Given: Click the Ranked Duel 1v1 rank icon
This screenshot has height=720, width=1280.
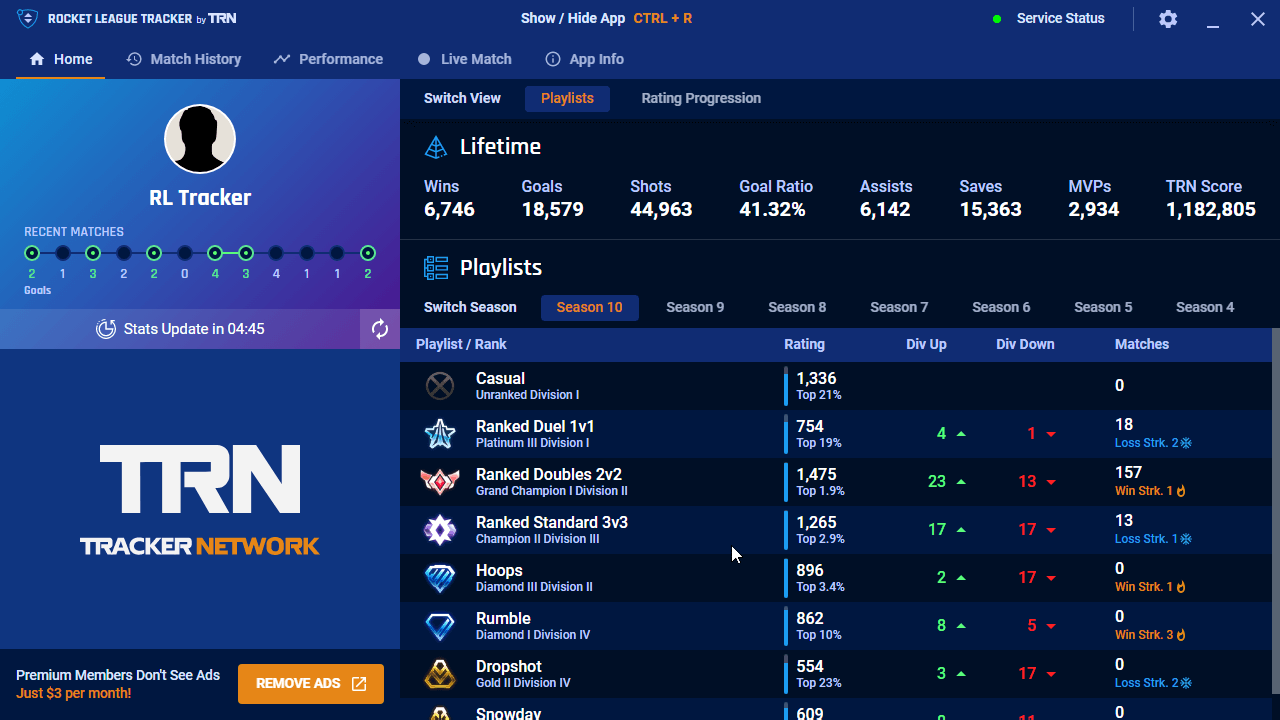Looking at the screenshot, I should (440, 434).
